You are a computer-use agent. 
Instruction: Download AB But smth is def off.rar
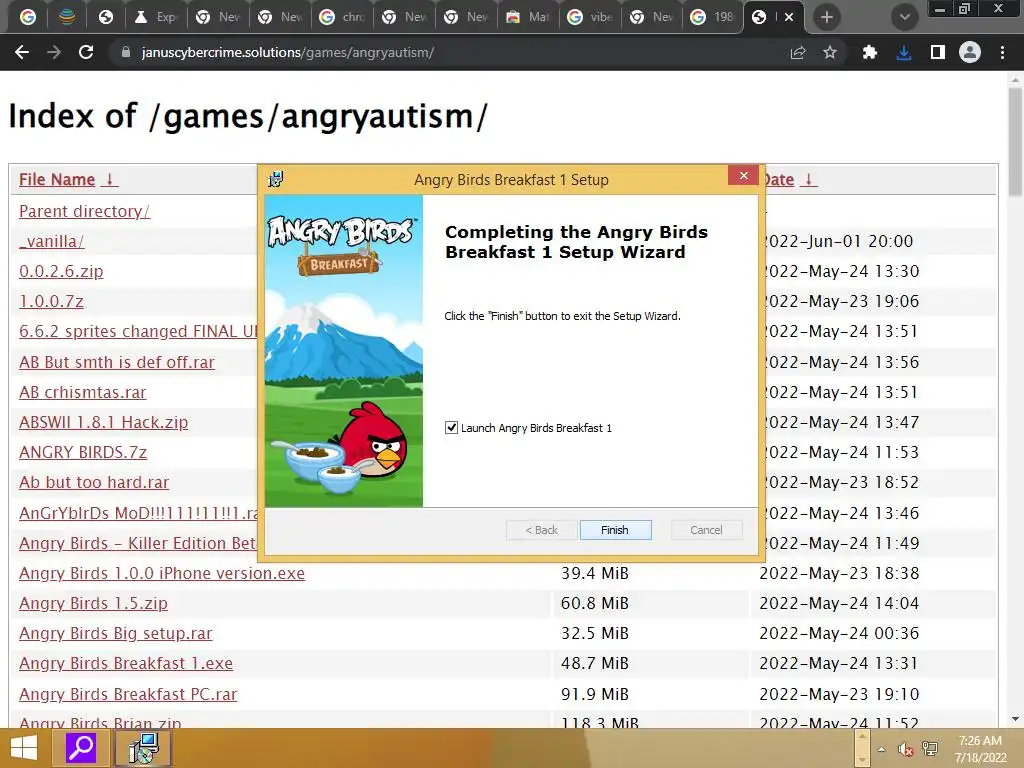[x=117, y=362]
